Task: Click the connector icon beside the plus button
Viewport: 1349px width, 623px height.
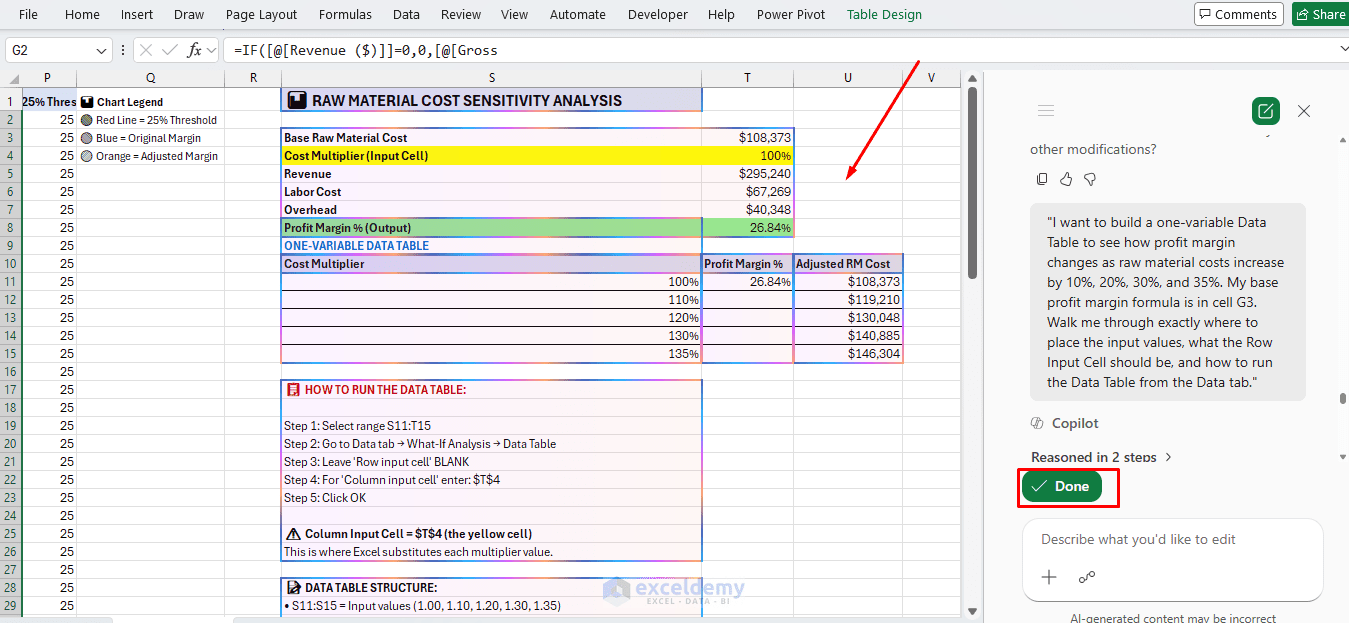Action: [x=1087, y=577]
